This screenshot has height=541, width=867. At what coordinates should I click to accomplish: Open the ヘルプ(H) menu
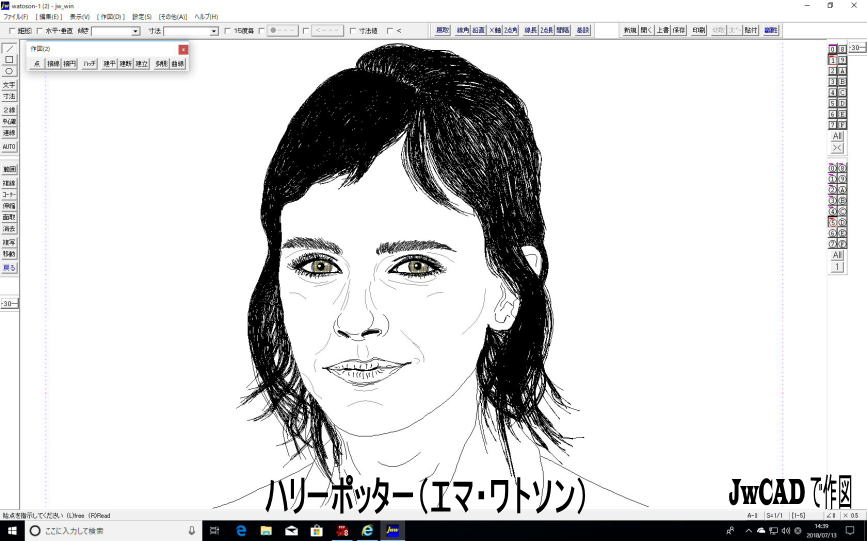pos(206,17)
